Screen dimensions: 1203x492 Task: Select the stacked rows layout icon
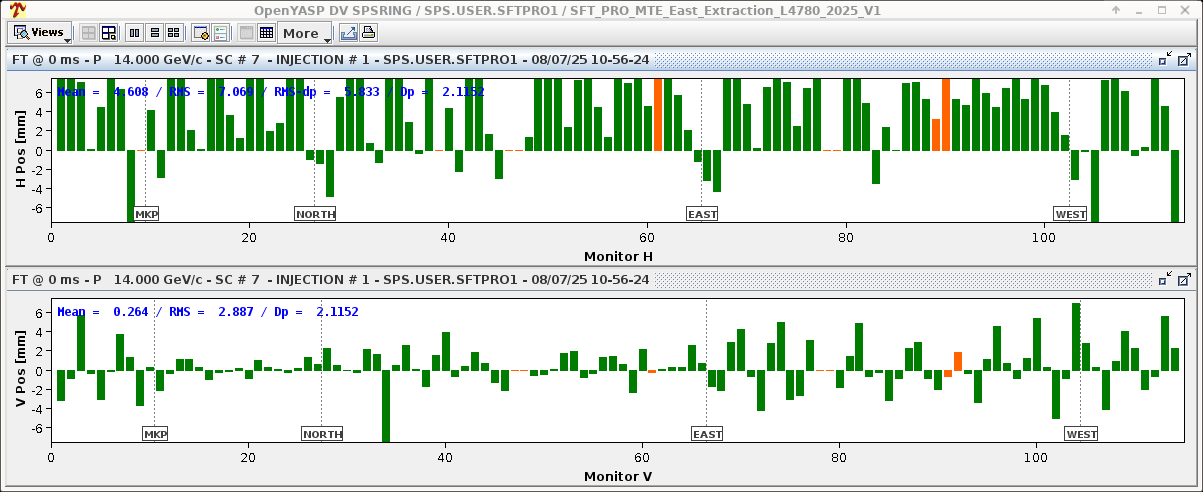coord(155,33)
